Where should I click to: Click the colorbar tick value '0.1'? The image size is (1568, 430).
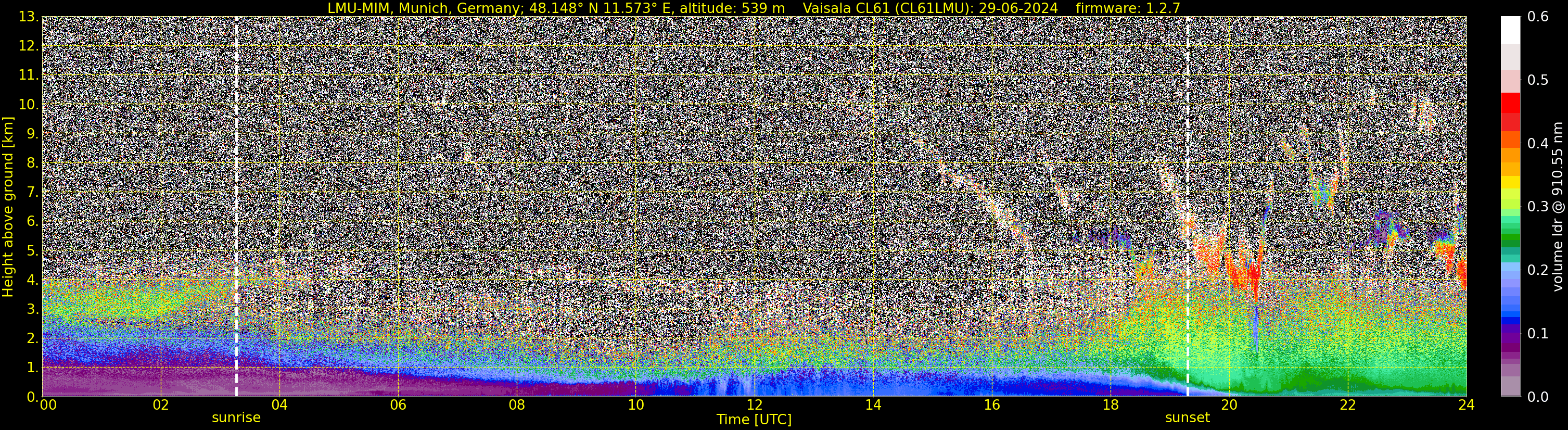(x=1538, y=334)
